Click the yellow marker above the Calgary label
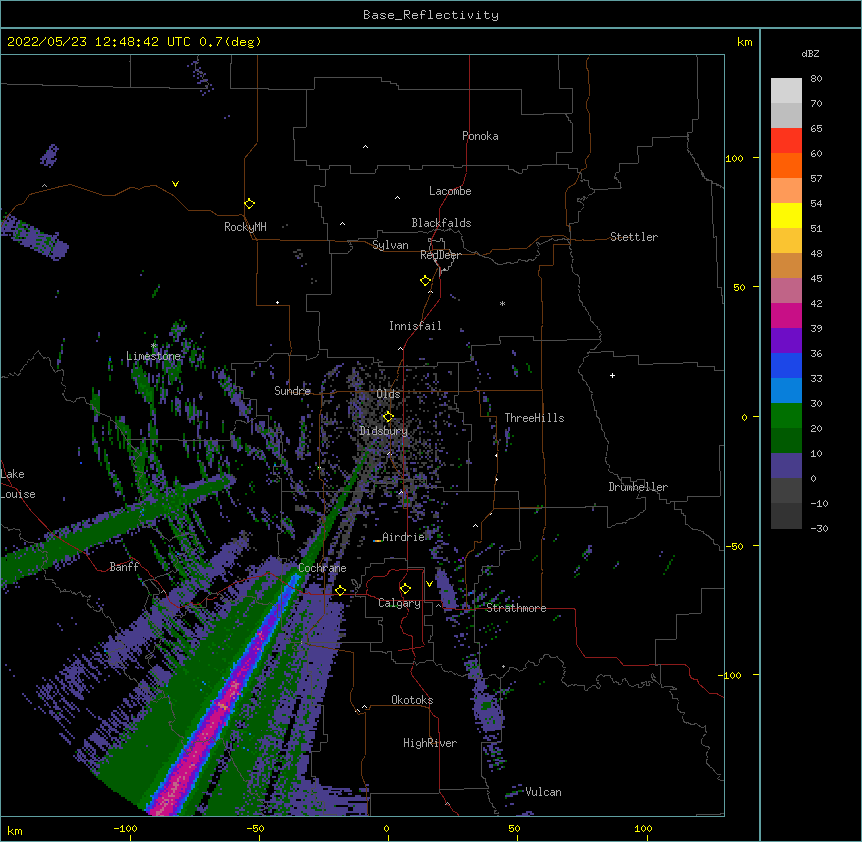 [405, 589]
